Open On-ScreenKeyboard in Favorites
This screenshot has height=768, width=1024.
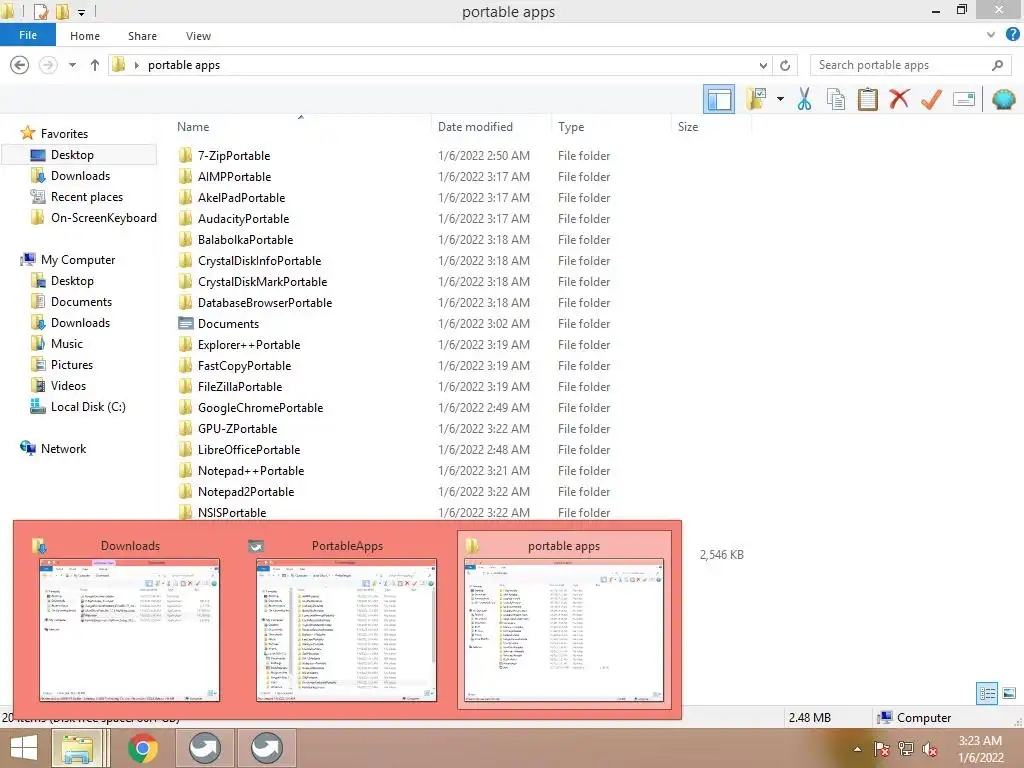coord(103,217)
